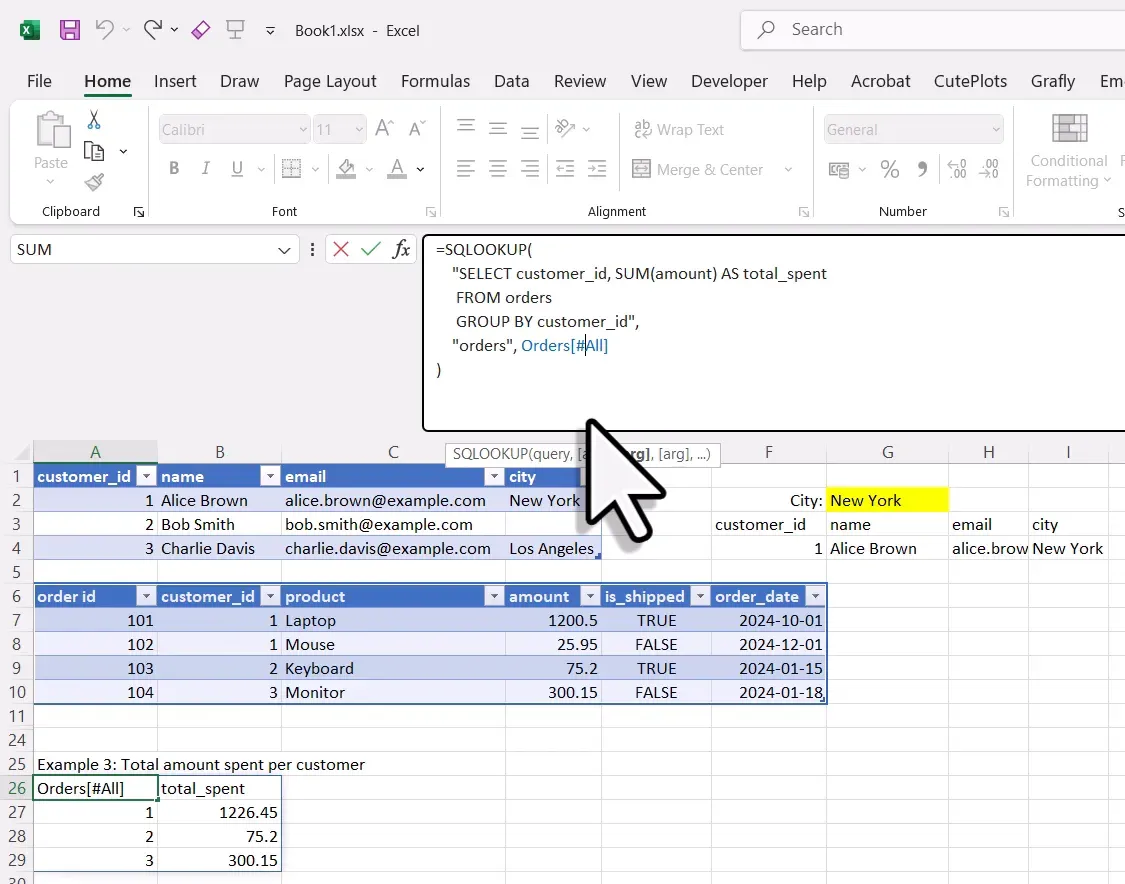Save the workbook with the Save icon

click(69, 30)
